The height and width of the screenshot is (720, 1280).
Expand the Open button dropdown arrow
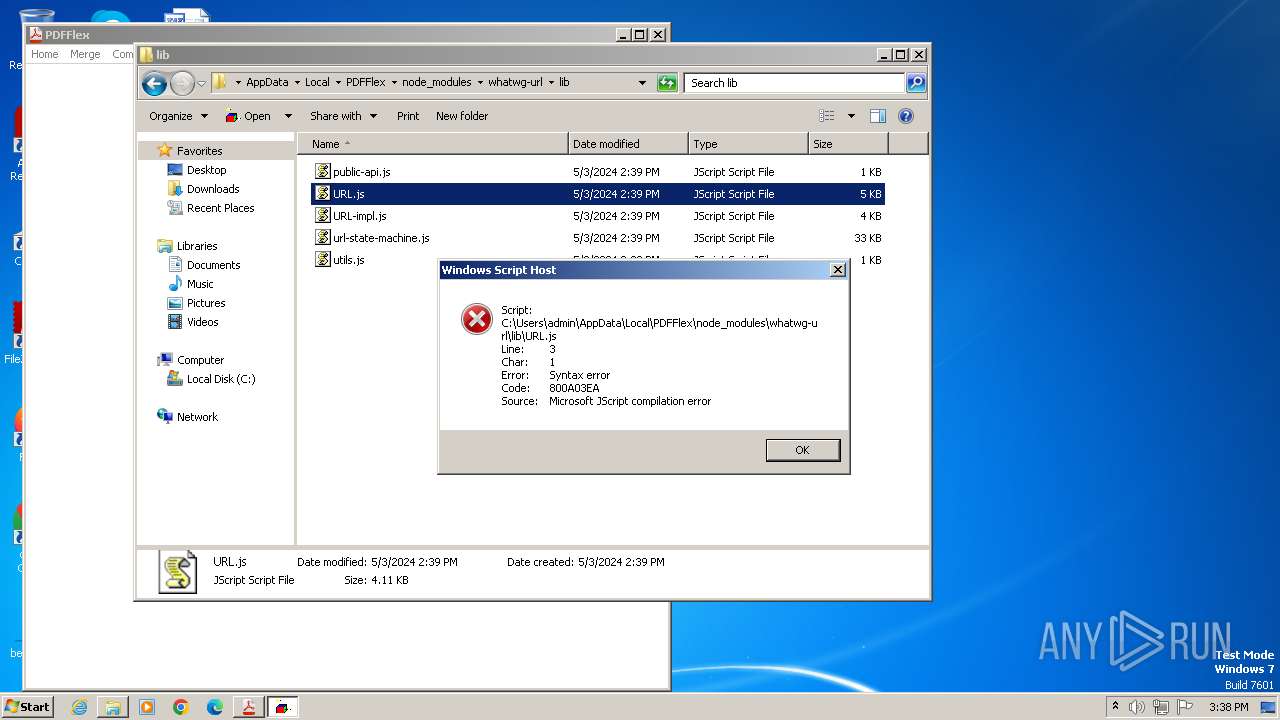(288, 116)
